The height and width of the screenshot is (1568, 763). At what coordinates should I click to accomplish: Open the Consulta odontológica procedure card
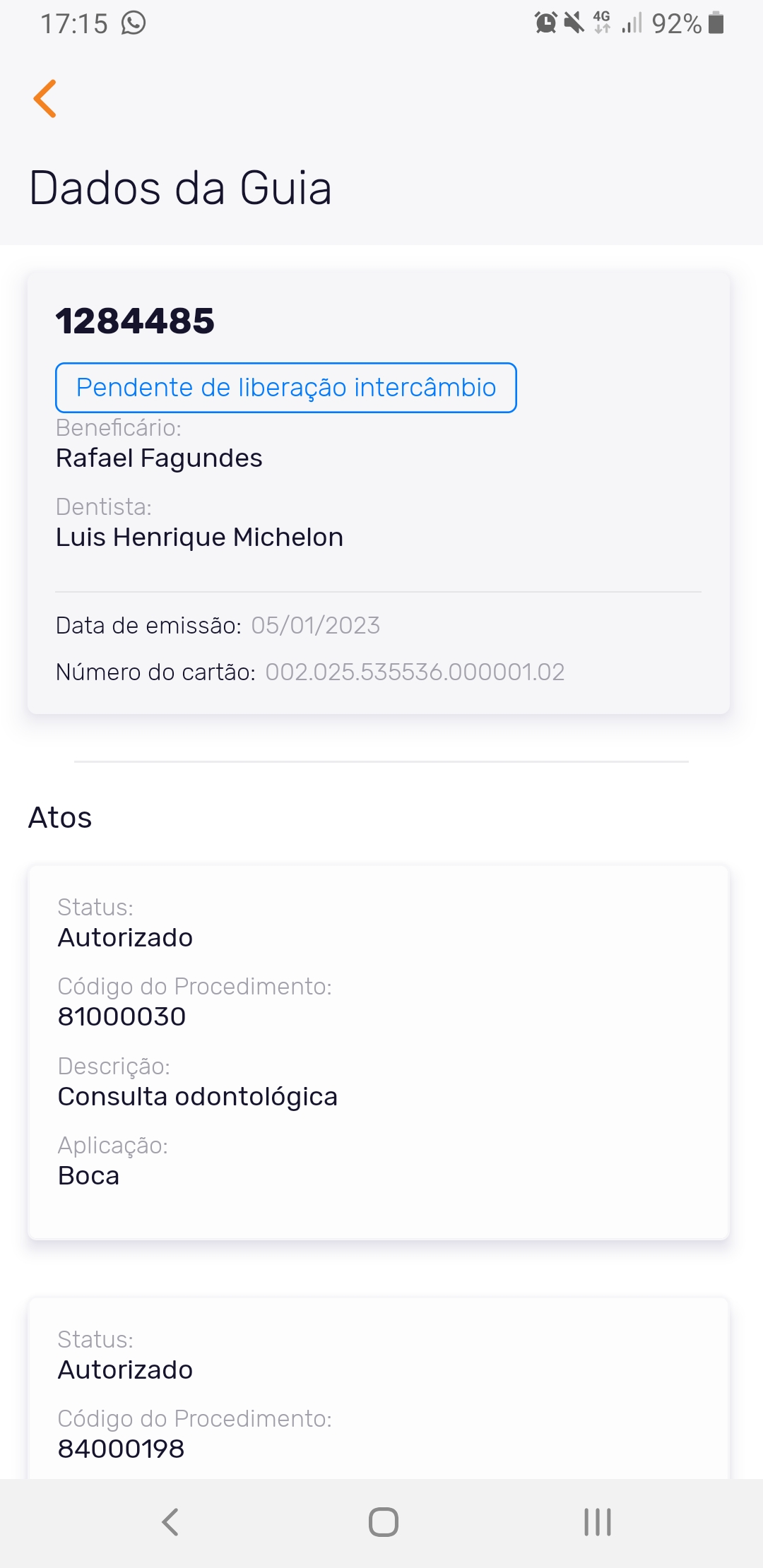(x=378, y=1052)
